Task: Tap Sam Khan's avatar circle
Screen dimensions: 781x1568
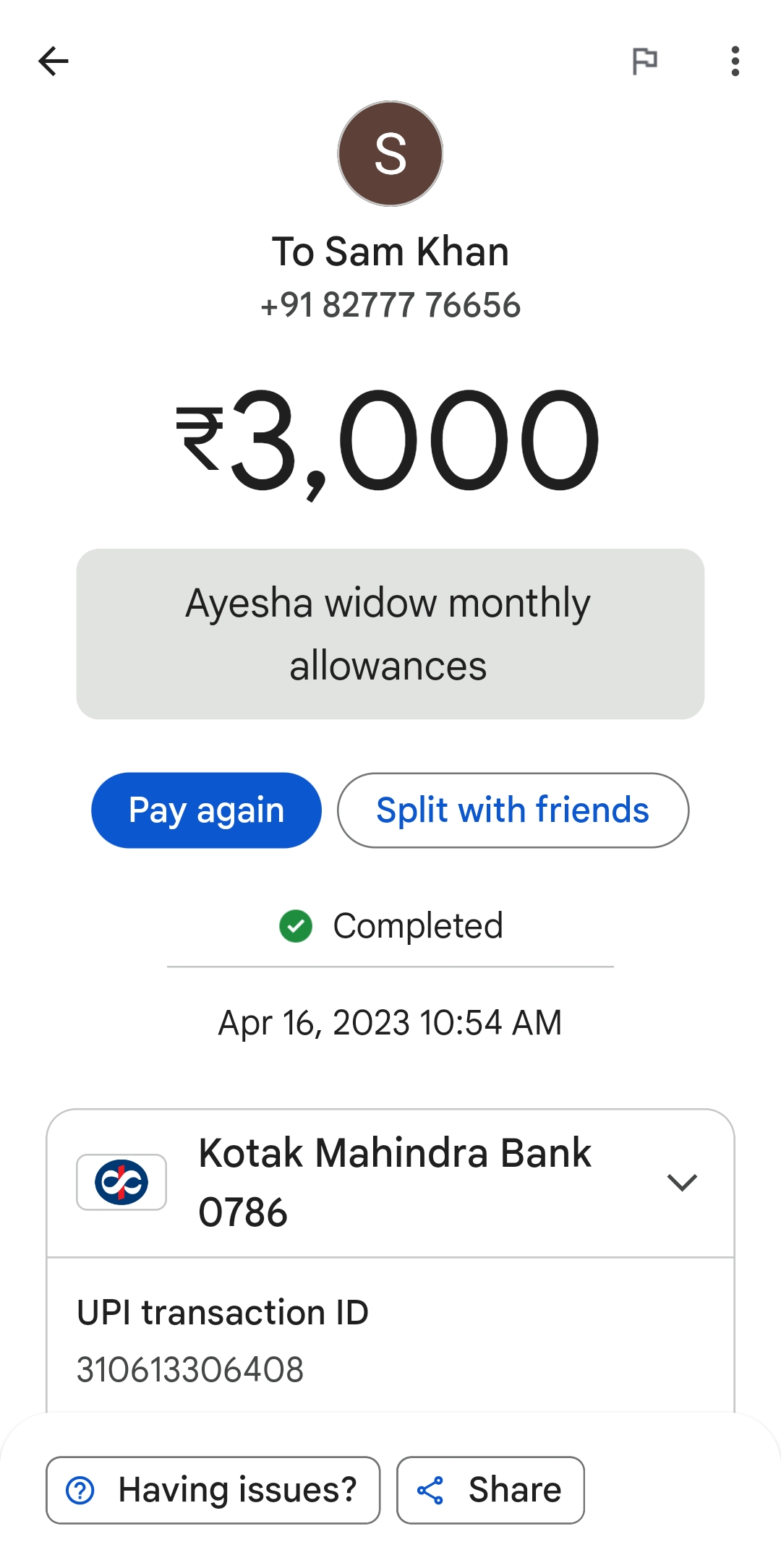Action: coord(390,153)
